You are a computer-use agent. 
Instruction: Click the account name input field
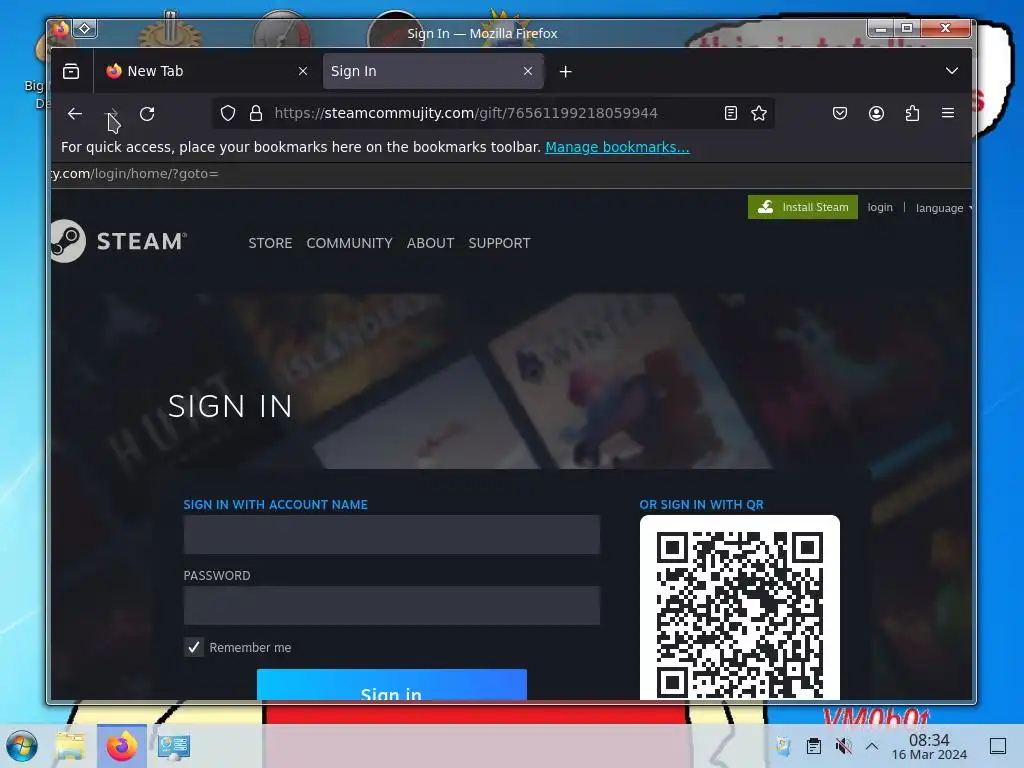click(391, 535)
